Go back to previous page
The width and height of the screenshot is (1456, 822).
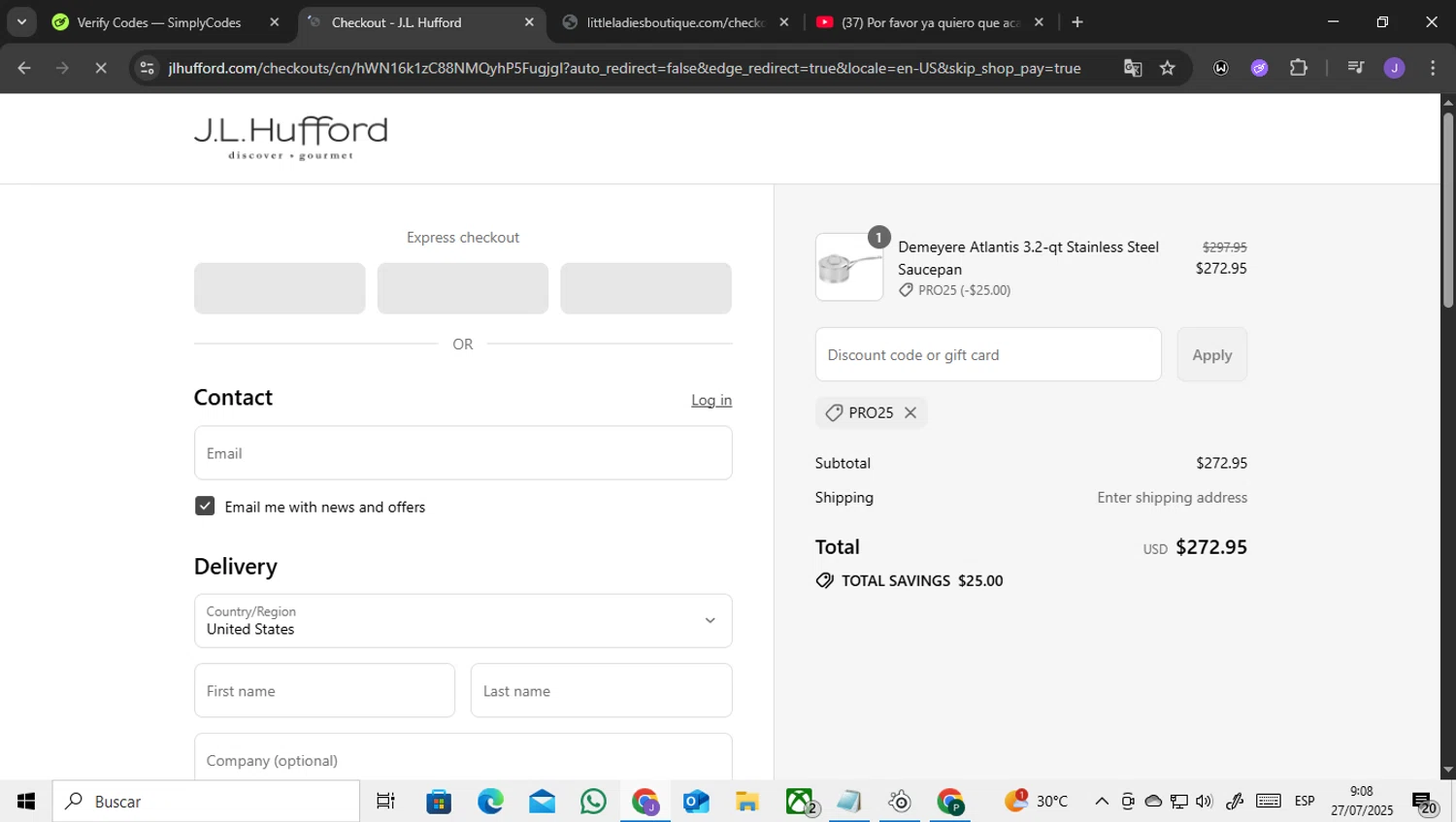[24, 68]
